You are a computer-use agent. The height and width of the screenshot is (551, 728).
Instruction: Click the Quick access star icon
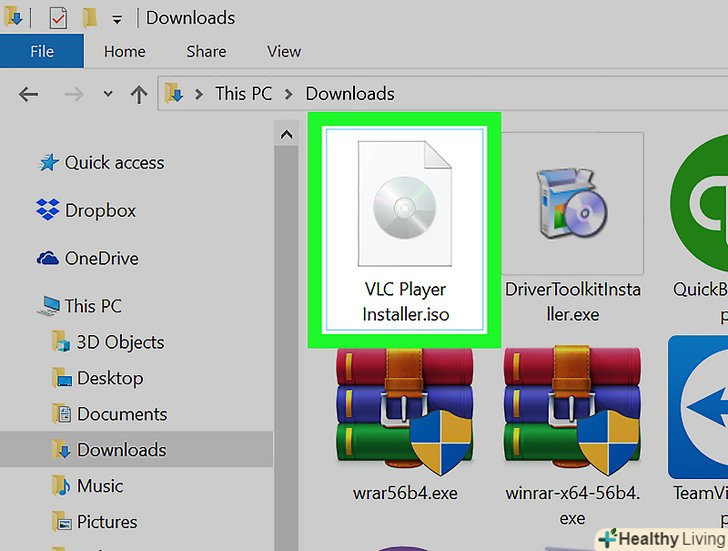48,162
